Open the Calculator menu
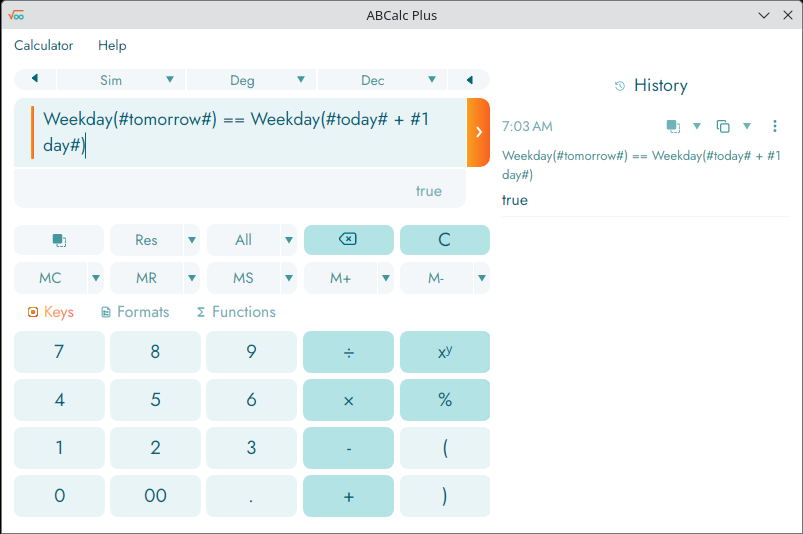The image size is (803, 534). click(43, 45)
